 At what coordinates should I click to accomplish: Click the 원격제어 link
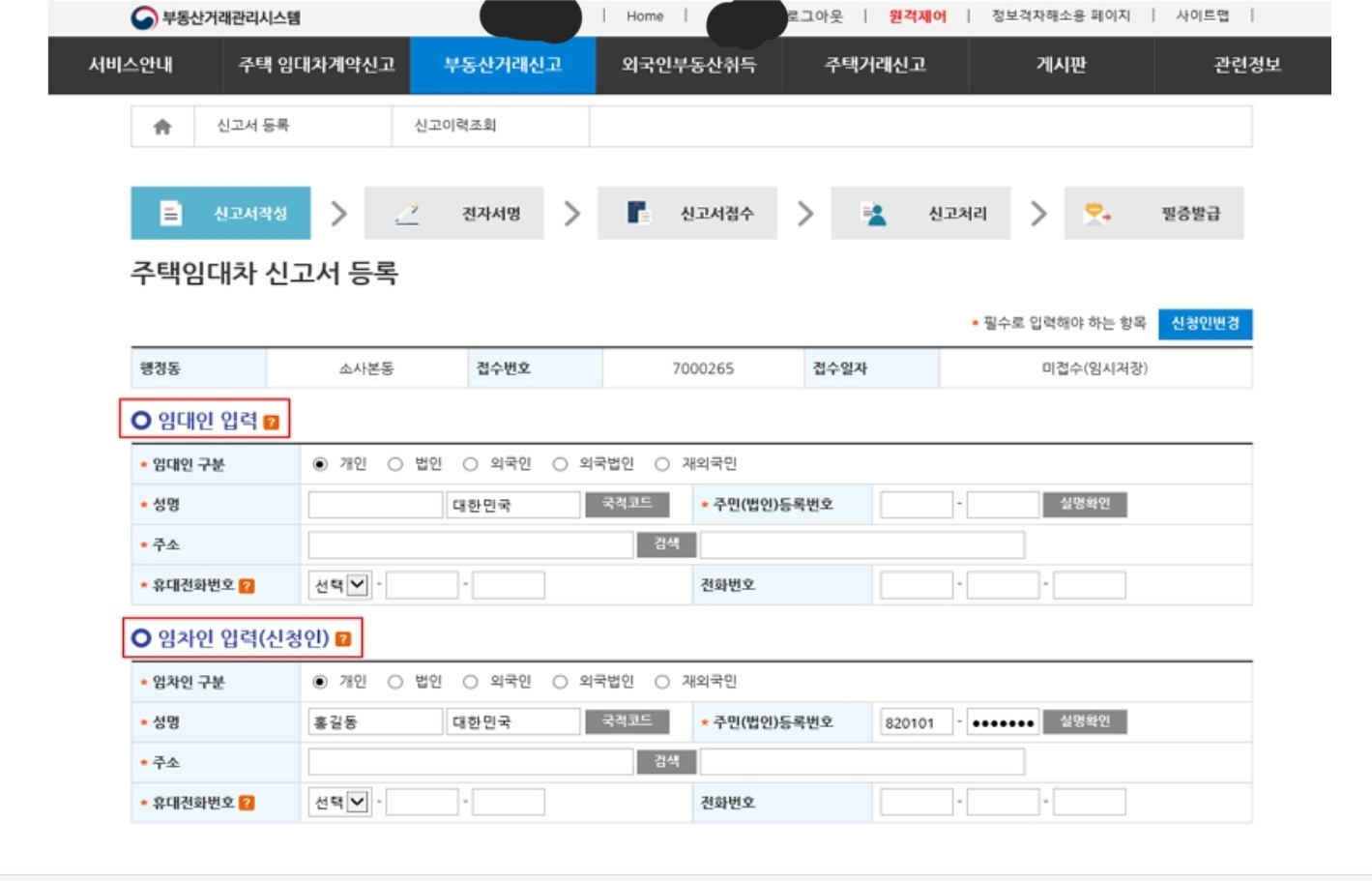click(918, 16)
